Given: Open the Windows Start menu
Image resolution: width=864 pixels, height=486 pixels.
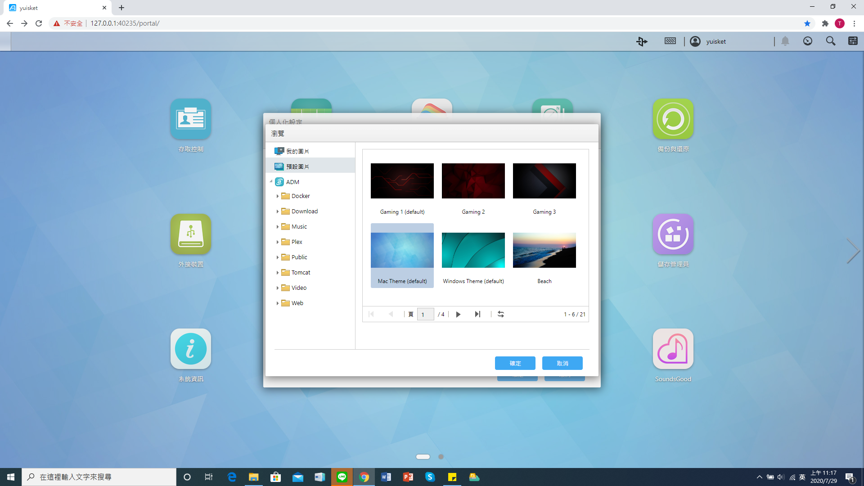Looking at the screenshot, I should 10,477.
